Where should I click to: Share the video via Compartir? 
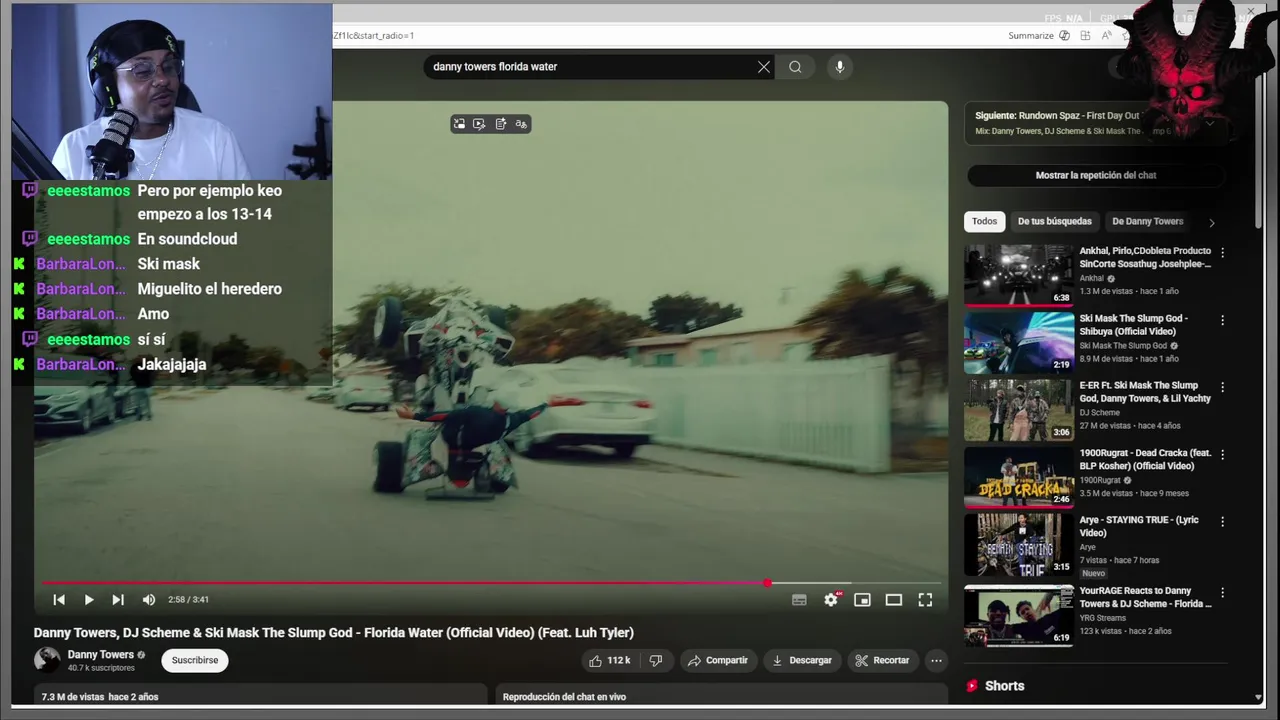point(717,660)
